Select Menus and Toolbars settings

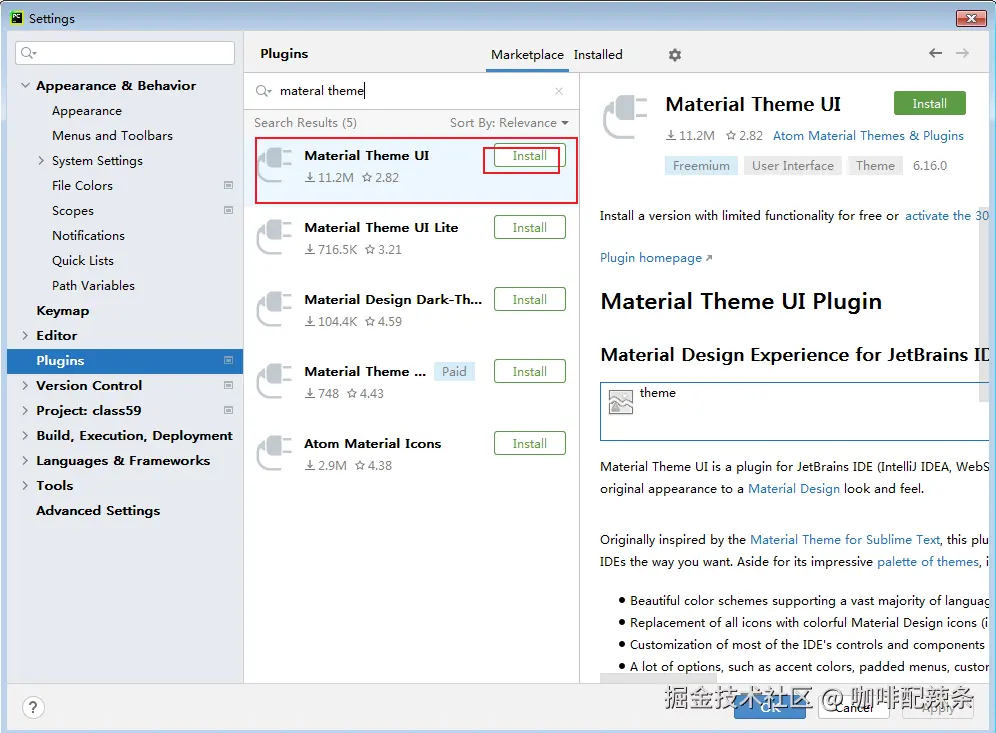[112, 135]
